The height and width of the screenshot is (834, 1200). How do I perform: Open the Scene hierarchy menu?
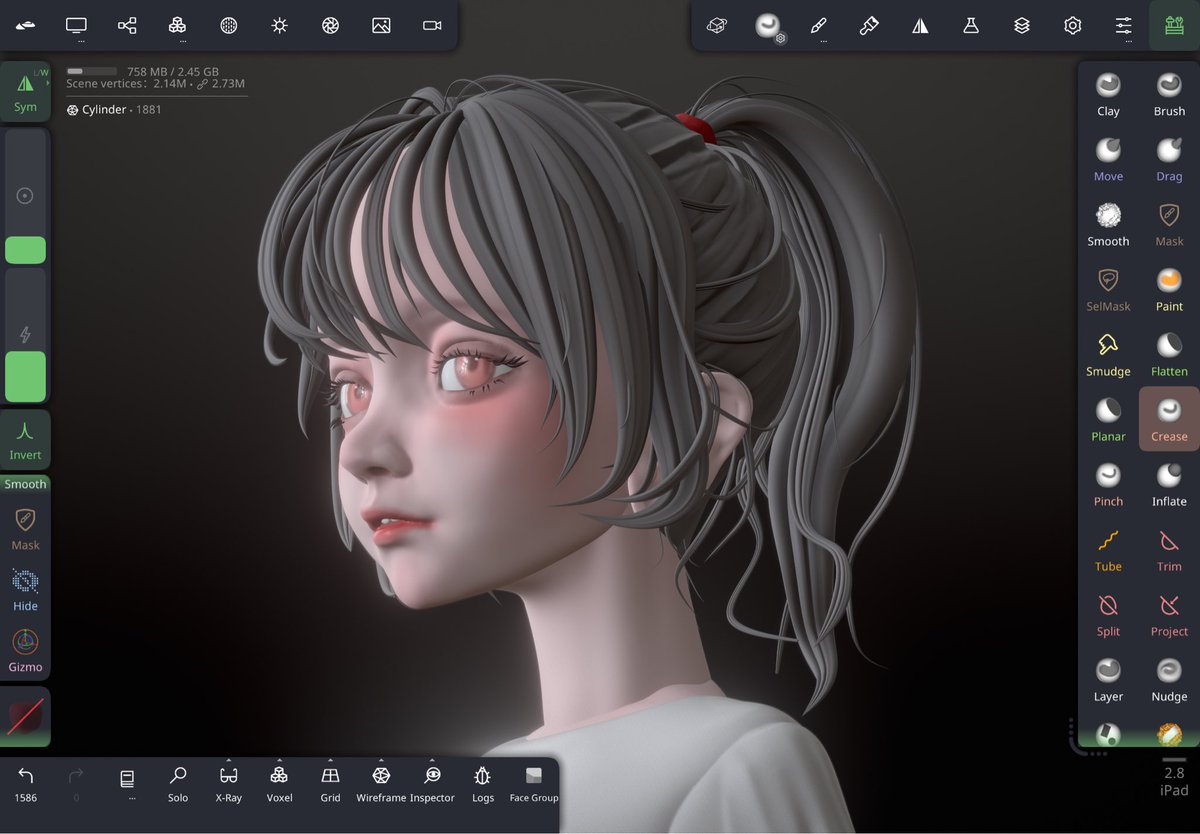pyautogui.click(x=127, y=25)
